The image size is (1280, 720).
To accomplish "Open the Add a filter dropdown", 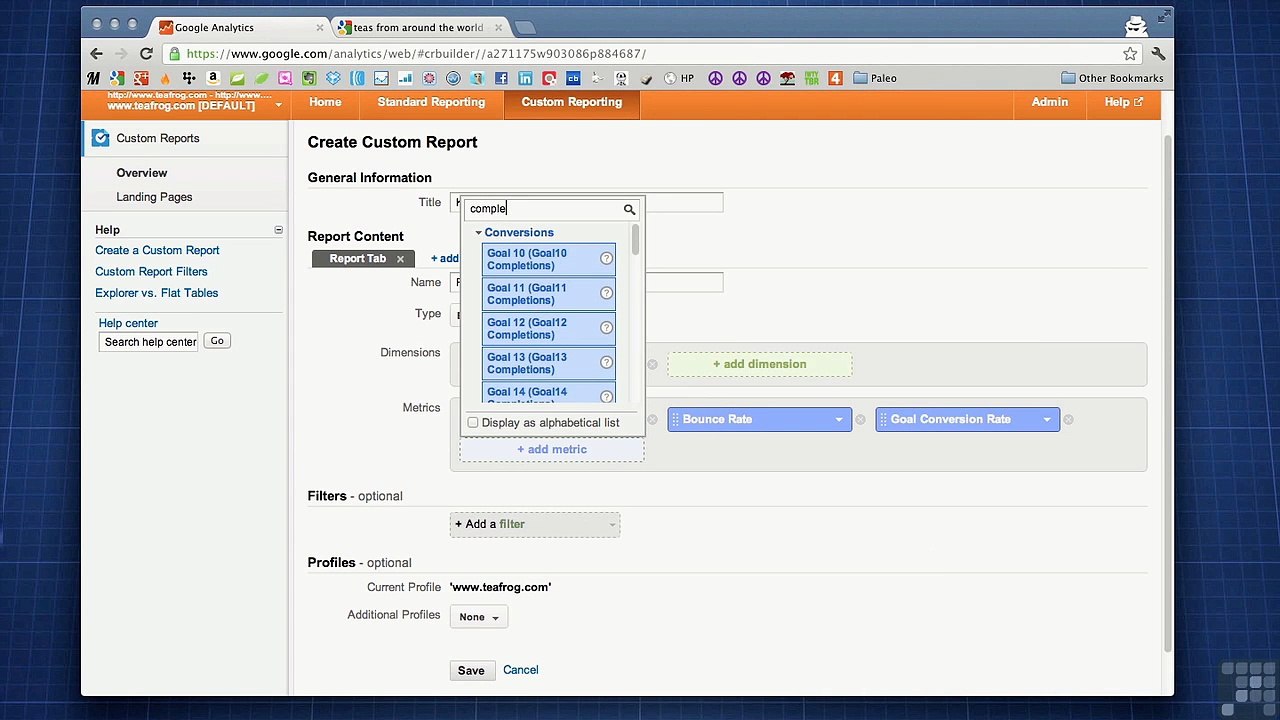I will 535,524.
